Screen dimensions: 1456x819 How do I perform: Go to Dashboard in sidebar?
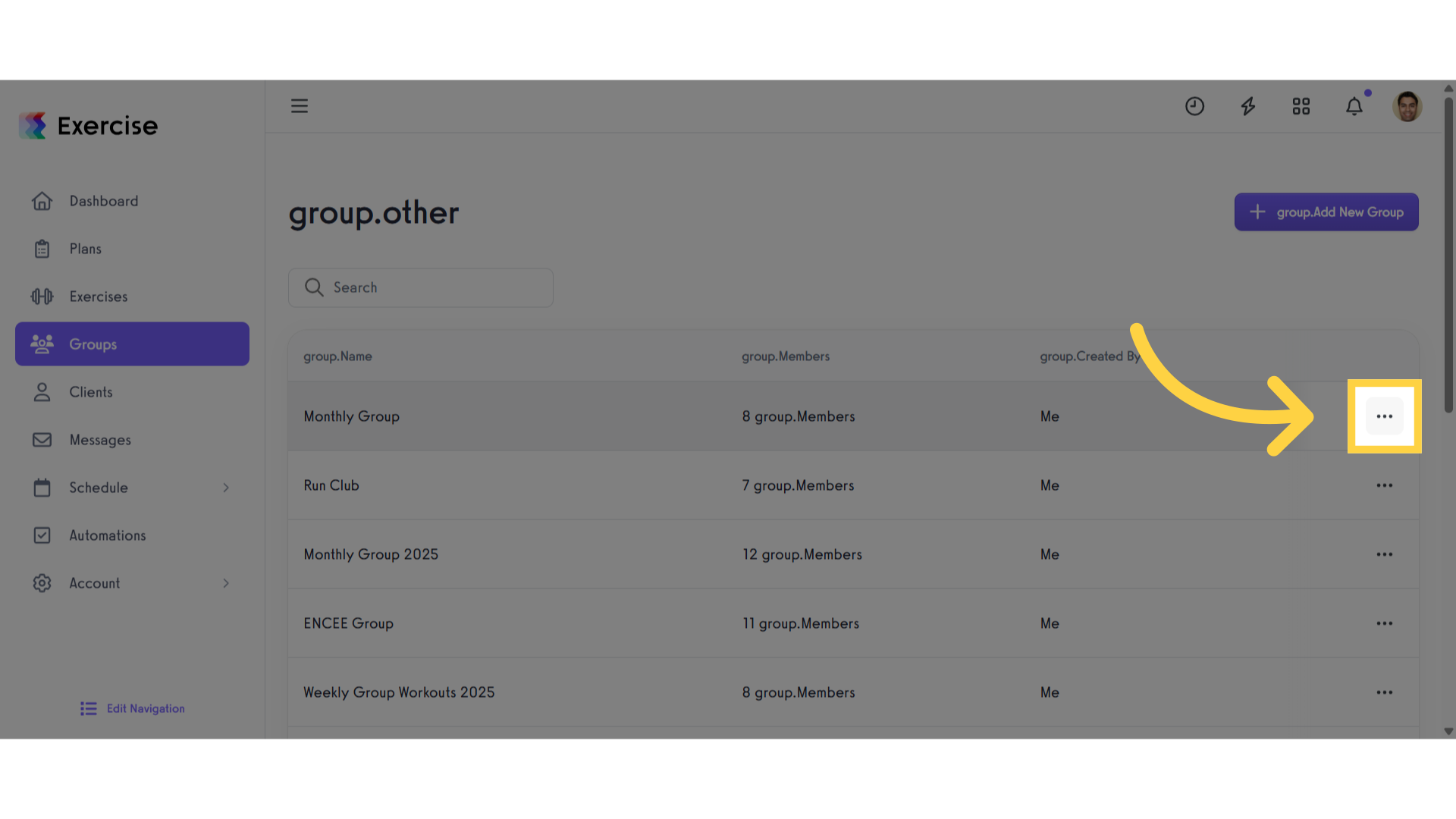[x=104, y=201]
